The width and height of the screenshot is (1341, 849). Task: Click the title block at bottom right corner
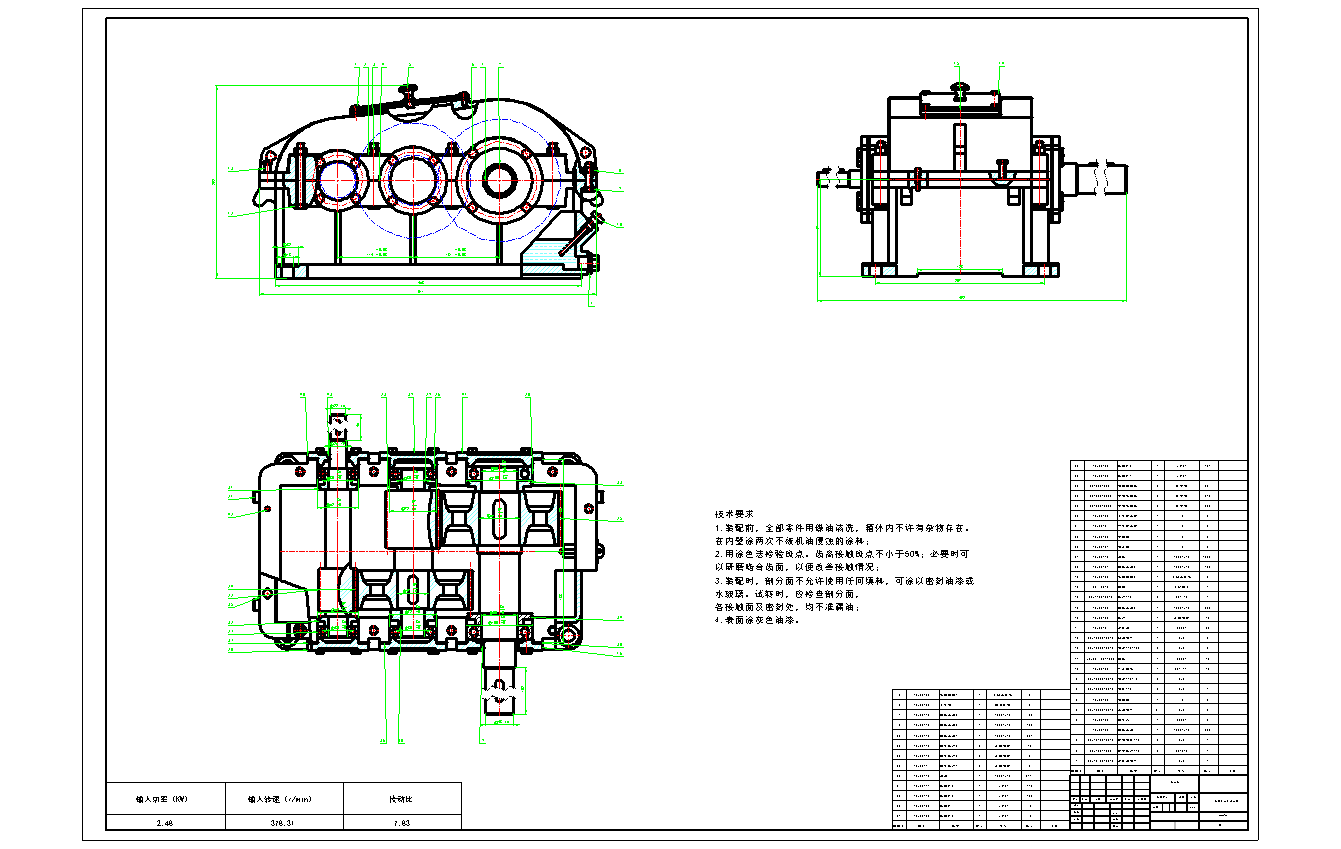tap(1159, 800)
